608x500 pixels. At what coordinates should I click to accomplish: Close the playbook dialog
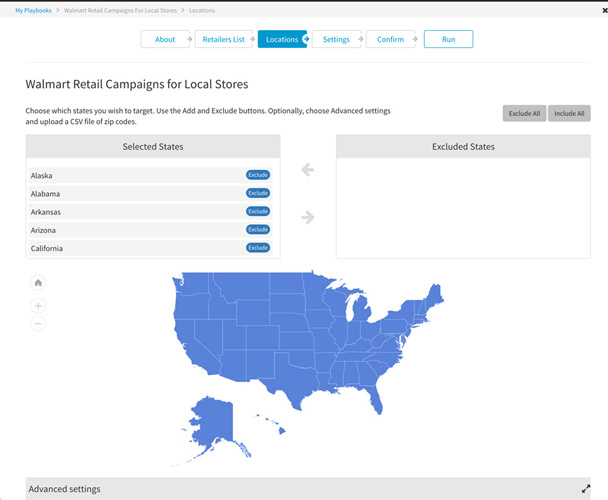[x=605, y=10]
